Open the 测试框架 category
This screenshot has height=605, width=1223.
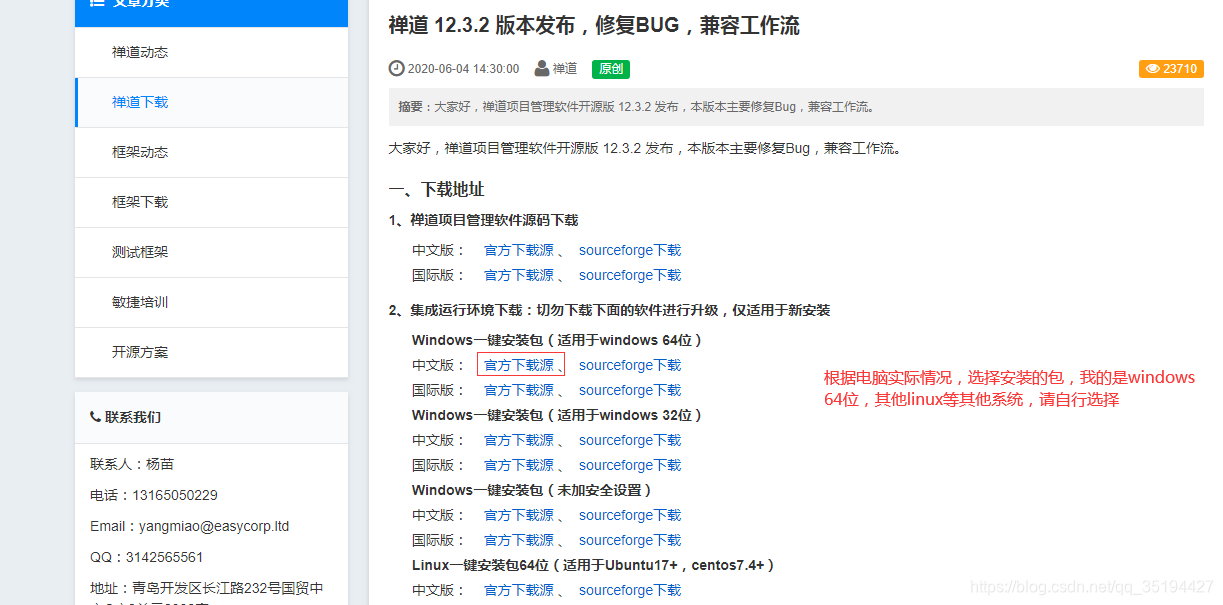click(x=211, y=252)
